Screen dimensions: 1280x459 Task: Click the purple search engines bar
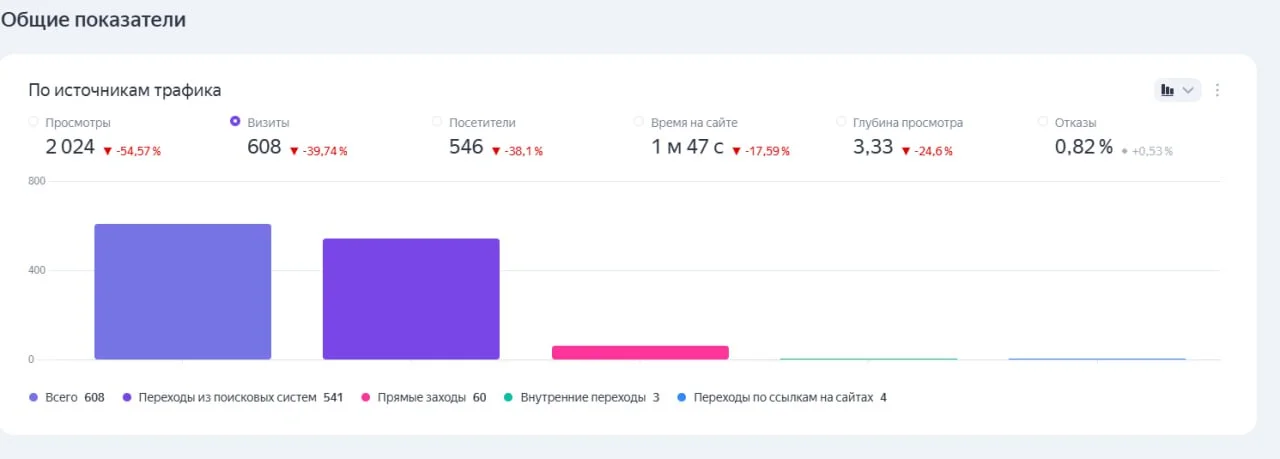(x=411, y=298)
